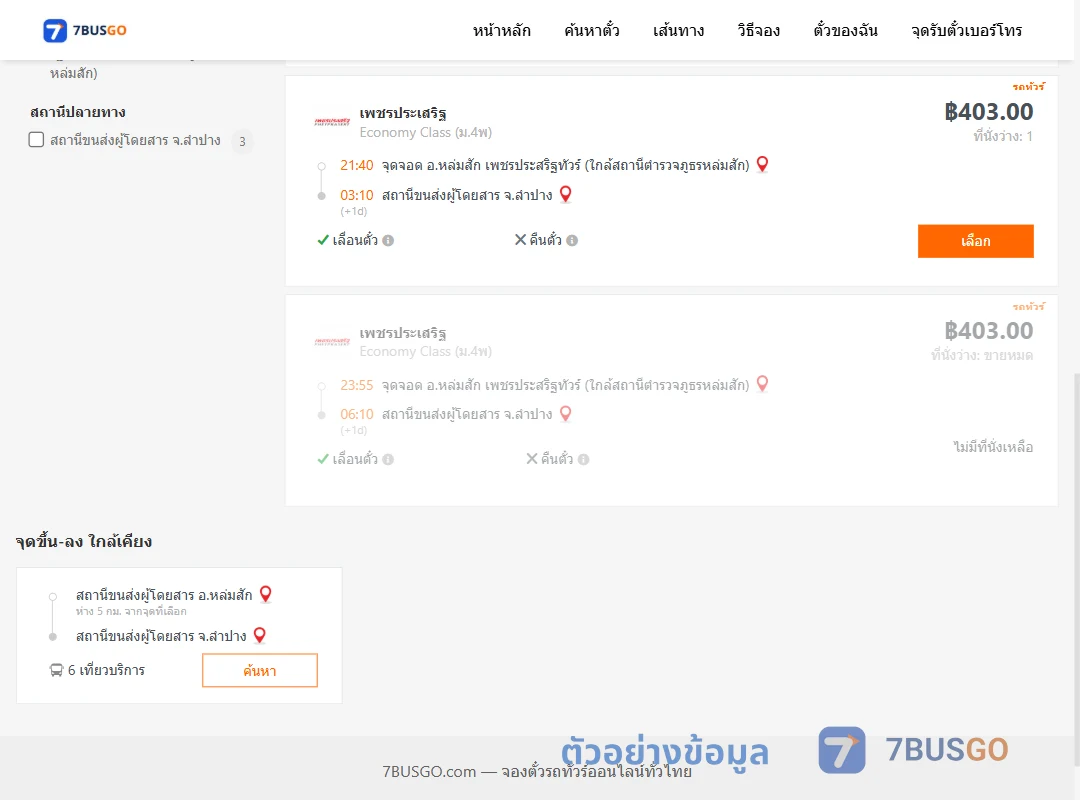Viewport: 1080px width, 800px height.
Task: Go to หน้าหลัก menu
Action: click(x=501, y=30)
